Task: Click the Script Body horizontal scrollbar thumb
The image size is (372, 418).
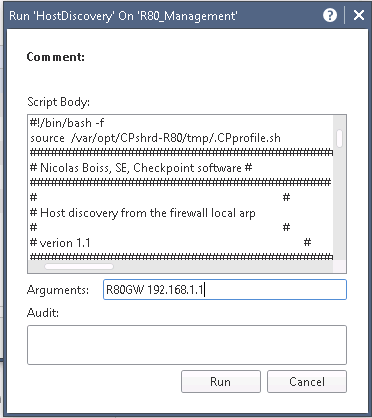Action: coord(79,266)
